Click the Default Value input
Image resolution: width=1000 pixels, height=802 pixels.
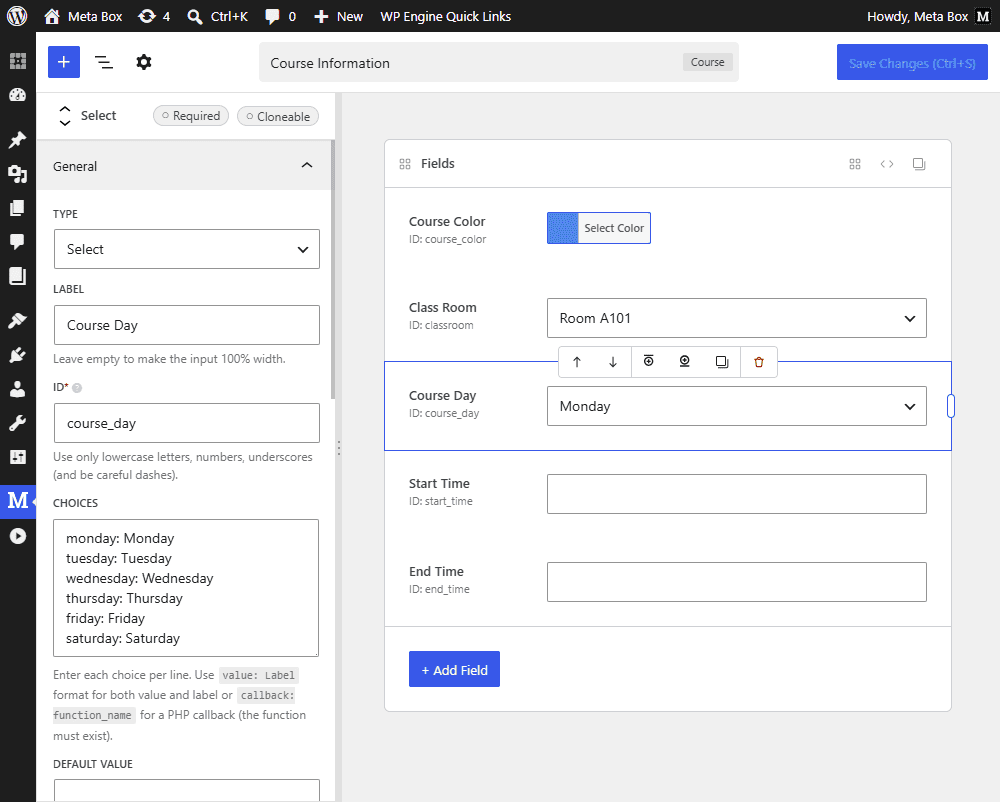(187, 791)
